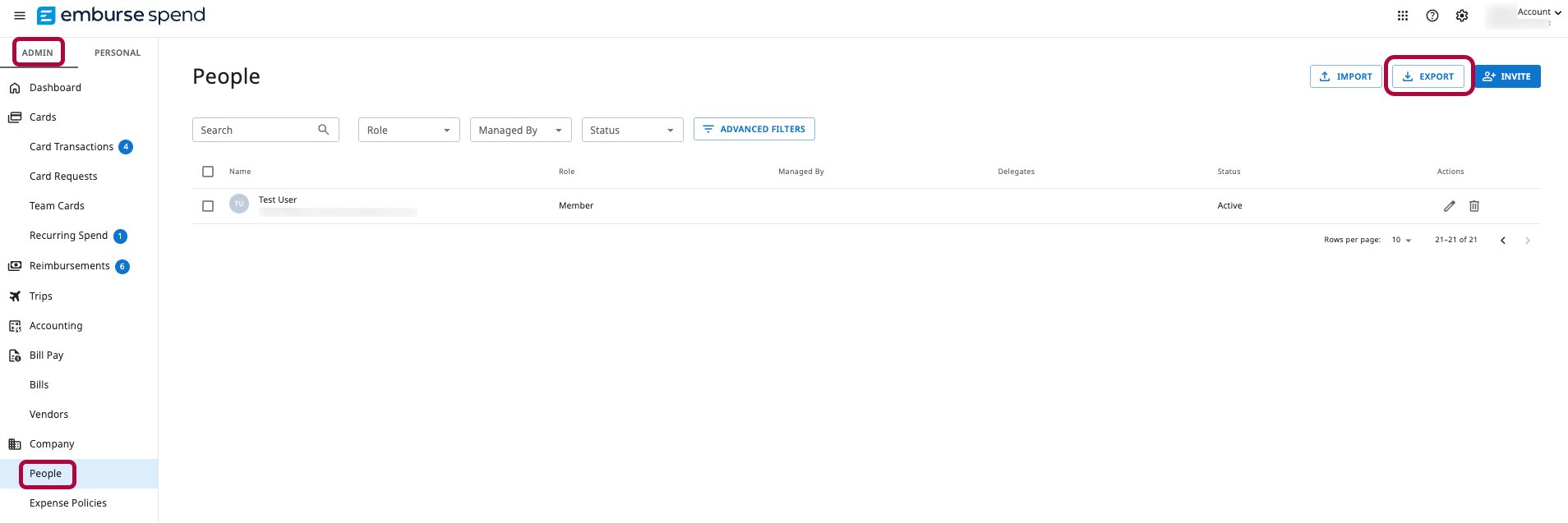1568x523 pixels.
Task: Toggle the select-all header checkbox
Action: pyautogui.click(x=208, y=172)
